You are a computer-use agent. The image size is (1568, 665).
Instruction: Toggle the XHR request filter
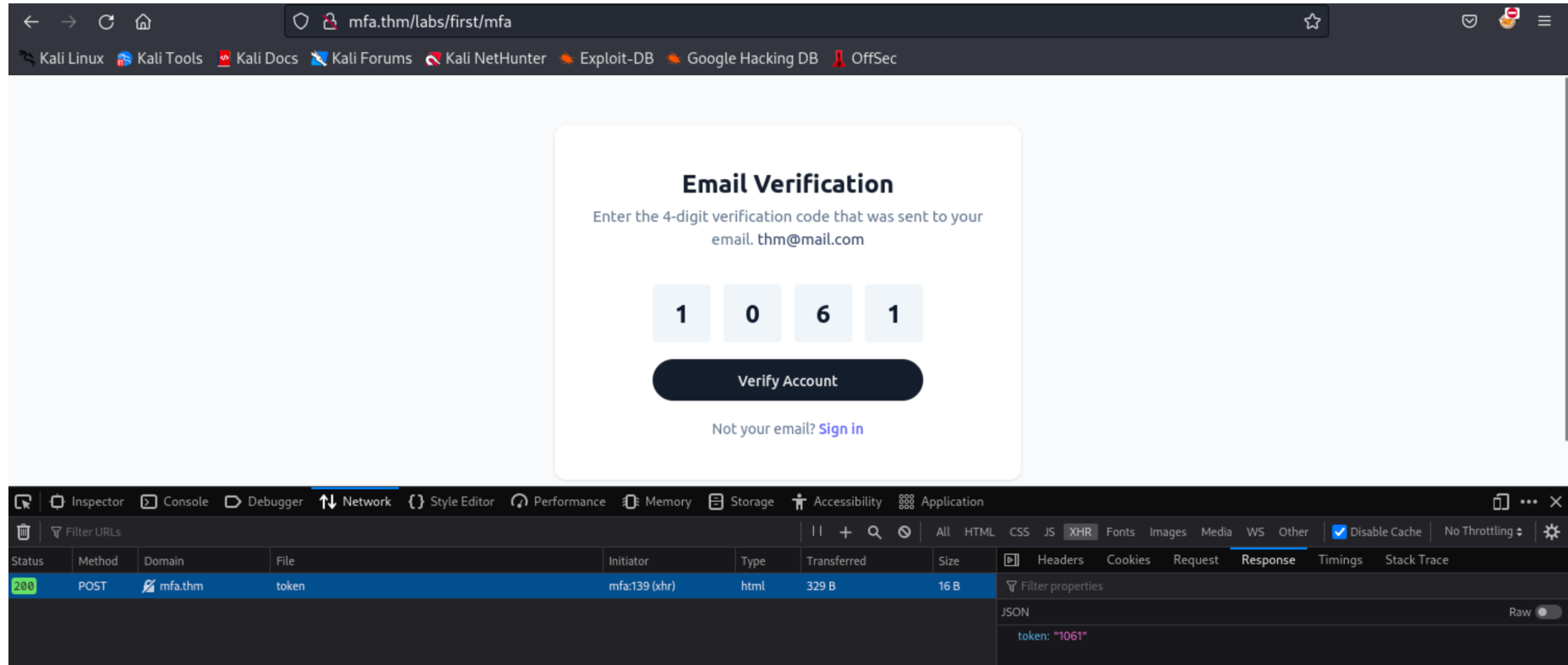point(1080,532)
